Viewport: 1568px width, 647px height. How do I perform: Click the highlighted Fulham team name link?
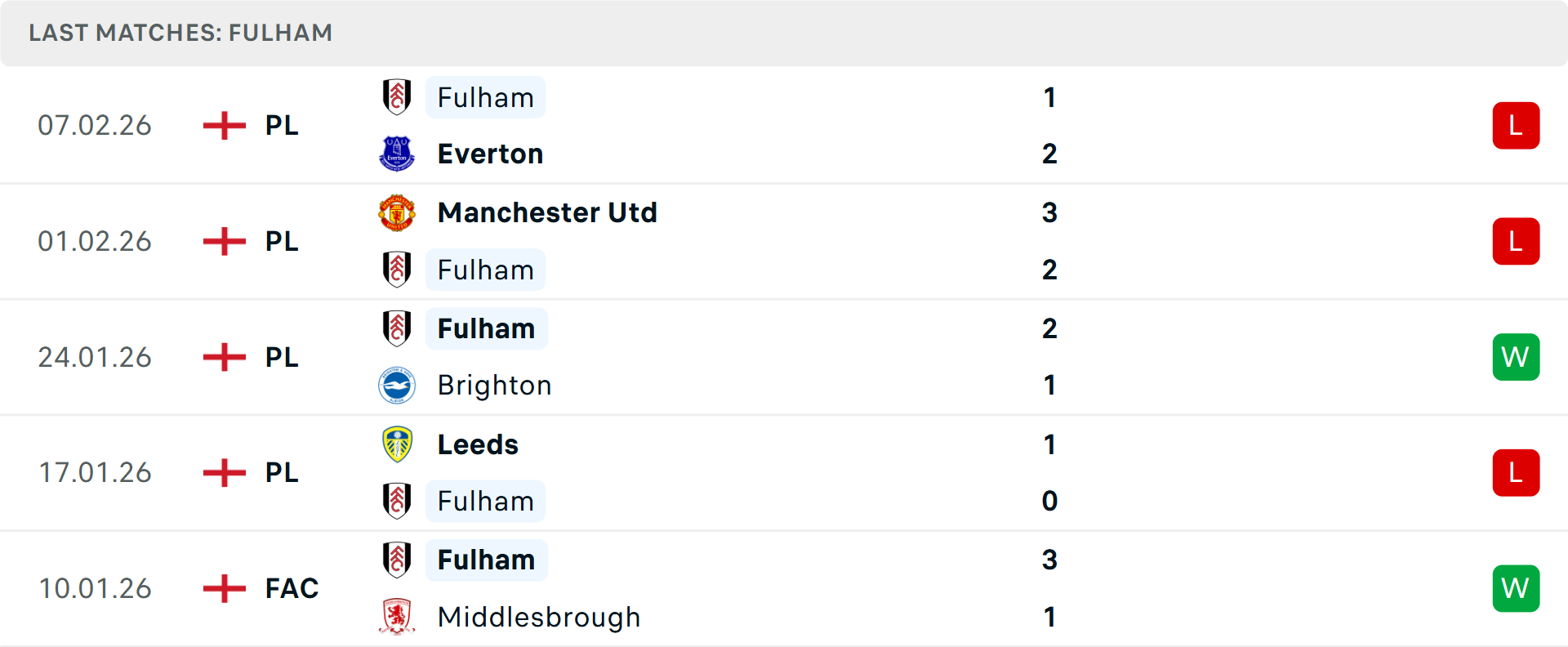485,96
